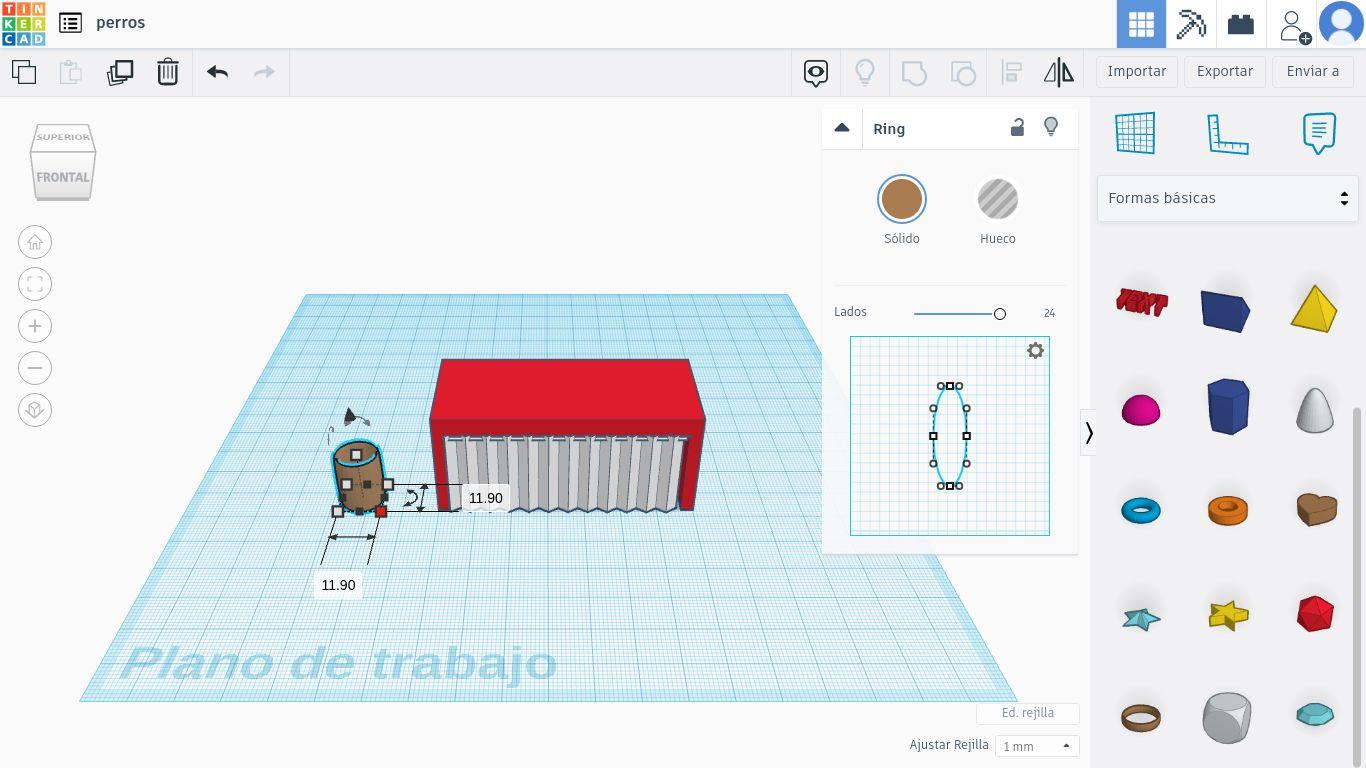The height and width of the screenshot is (768, 1366).
Task: Click the Exportar button
Action: pos(1225,71)
